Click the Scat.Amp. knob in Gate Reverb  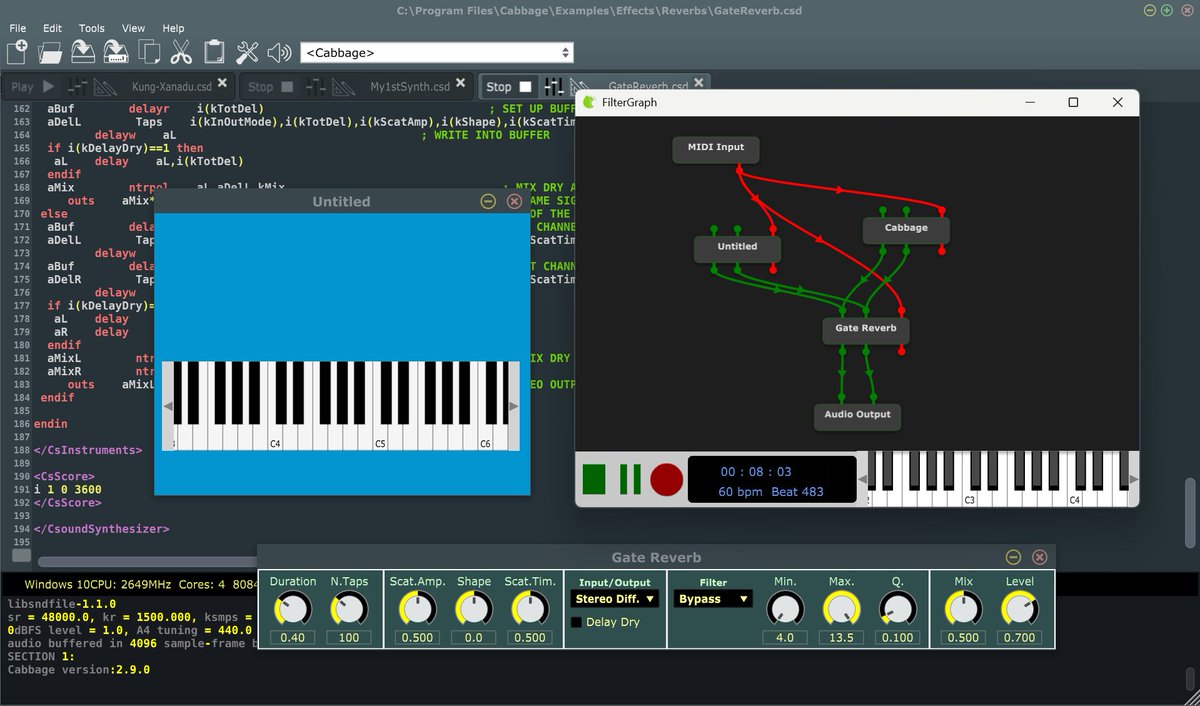[417, 609]
